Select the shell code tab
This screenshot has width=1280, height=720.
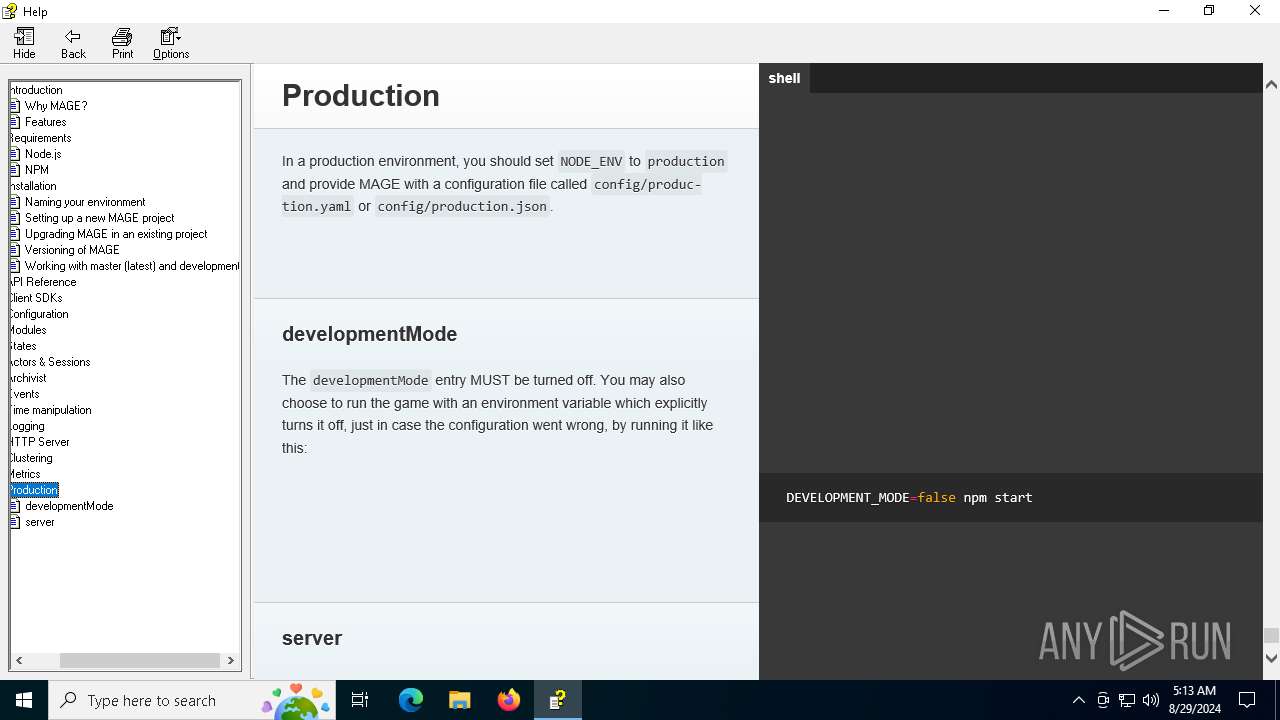click(x=784, y=78)
